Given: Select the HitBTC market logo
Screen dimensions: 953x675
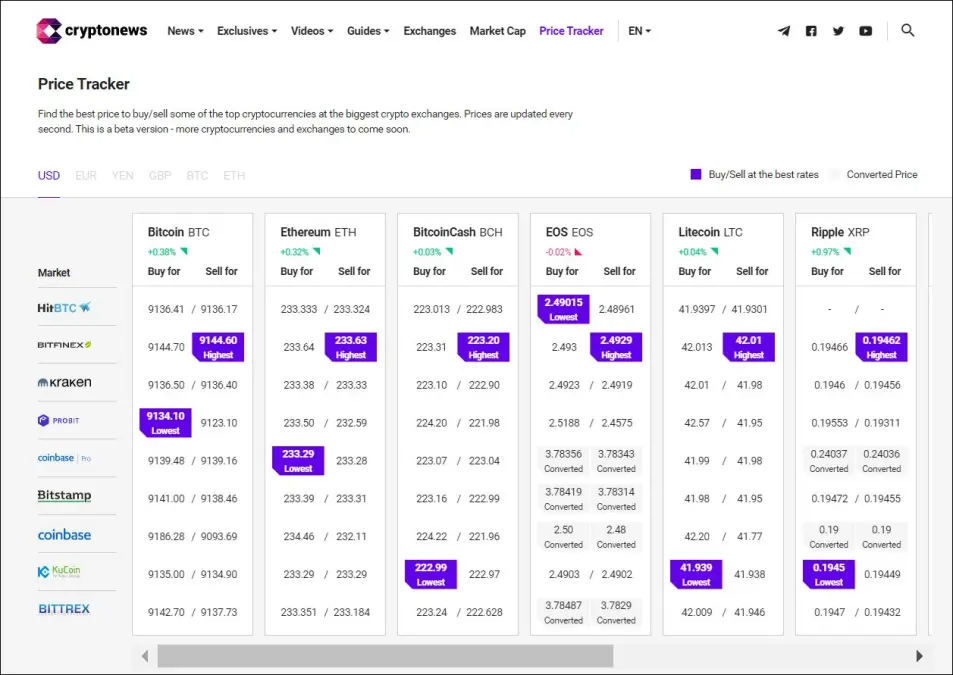Looking at the screenshot, I should point(64,307).
